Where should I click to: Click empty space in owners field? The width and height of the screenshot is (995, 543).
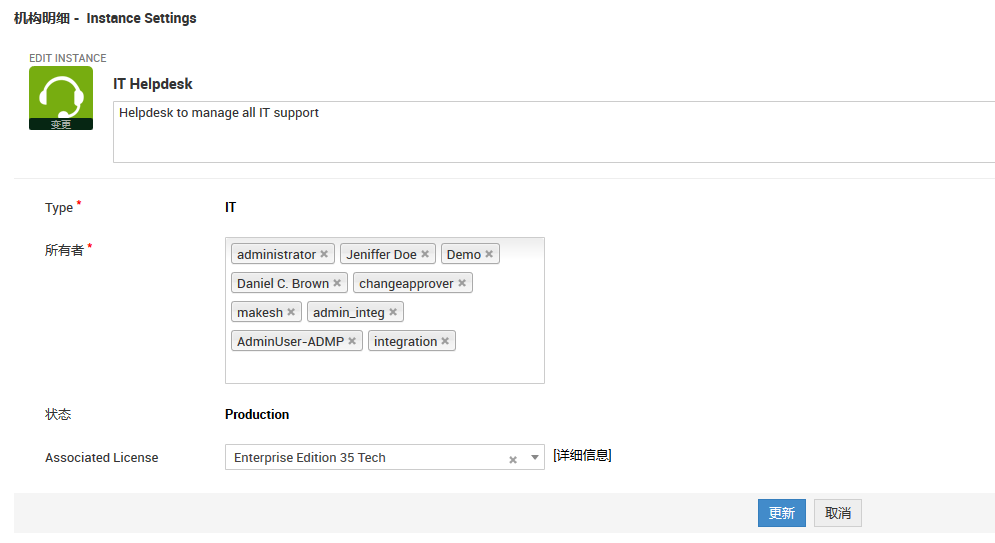(x=385, y=368)
